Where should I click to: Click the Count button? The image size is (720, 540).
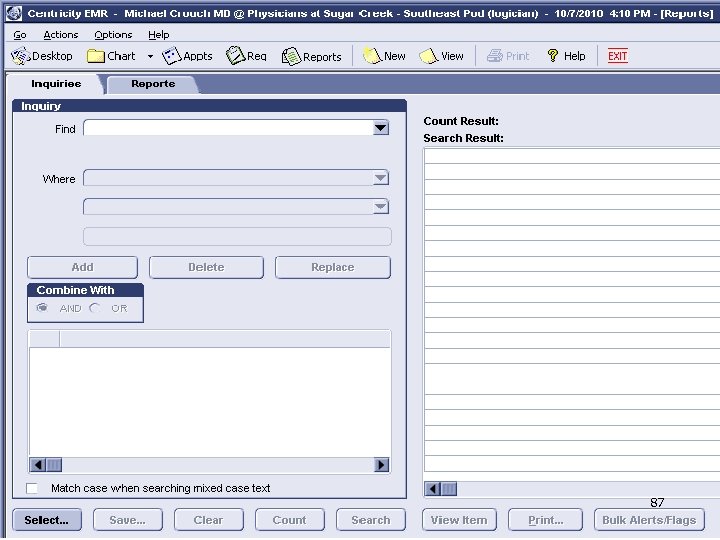coord(290,520)
